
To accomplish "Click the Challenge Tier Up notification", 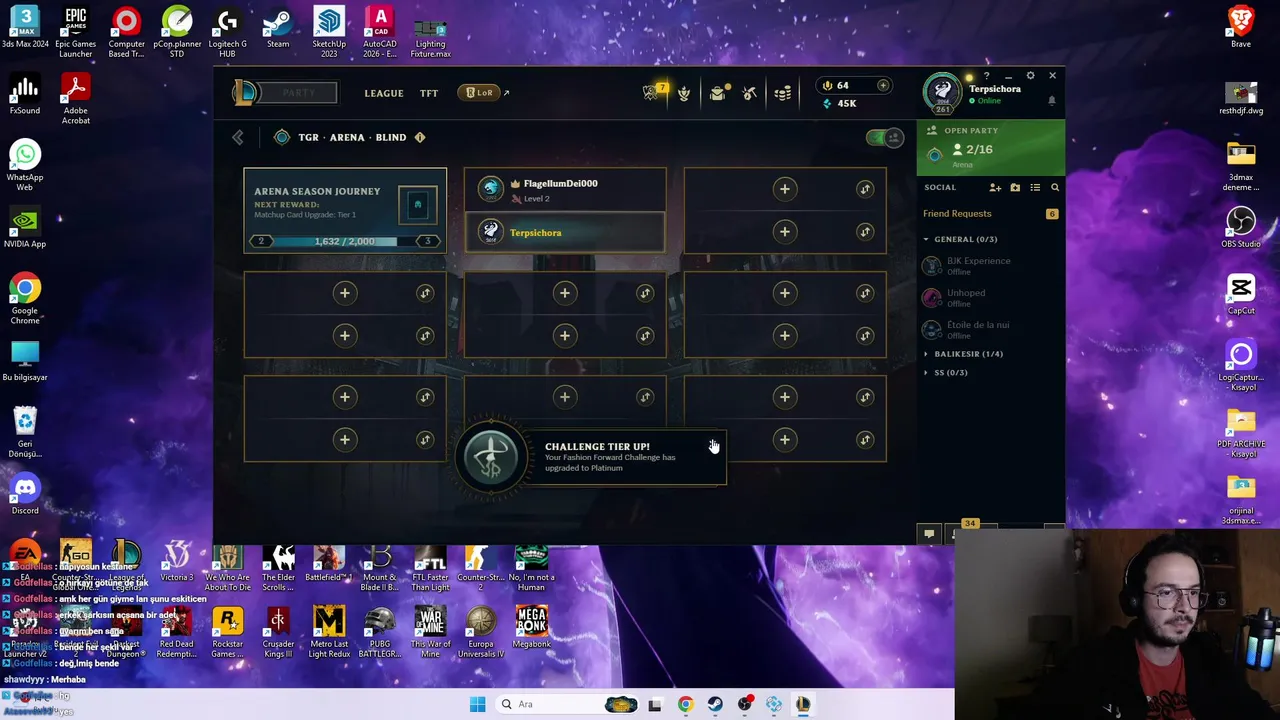I will click(591, 458).
